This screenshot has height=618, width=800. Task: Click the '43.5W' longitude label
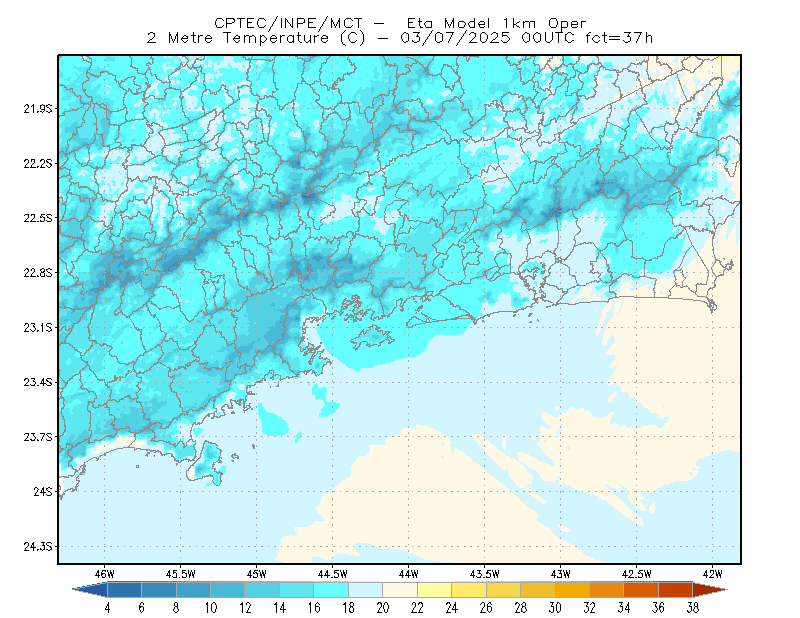[485, 574]
